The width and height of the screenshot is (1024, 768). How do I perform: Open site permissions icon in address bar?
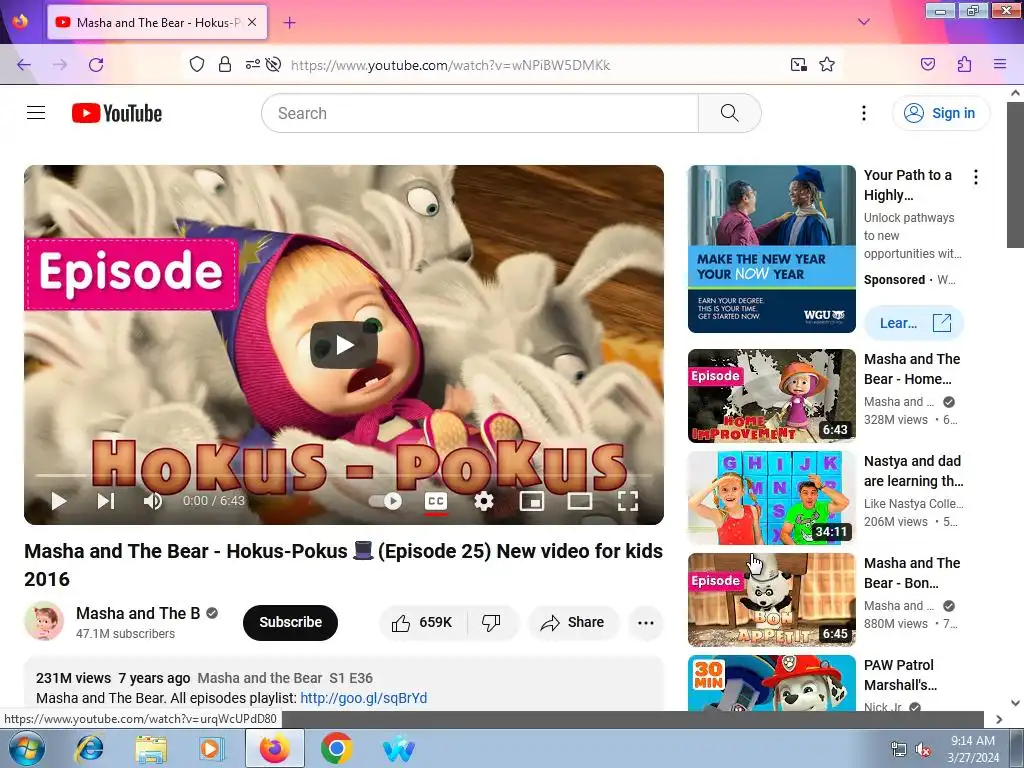(253, 64)
